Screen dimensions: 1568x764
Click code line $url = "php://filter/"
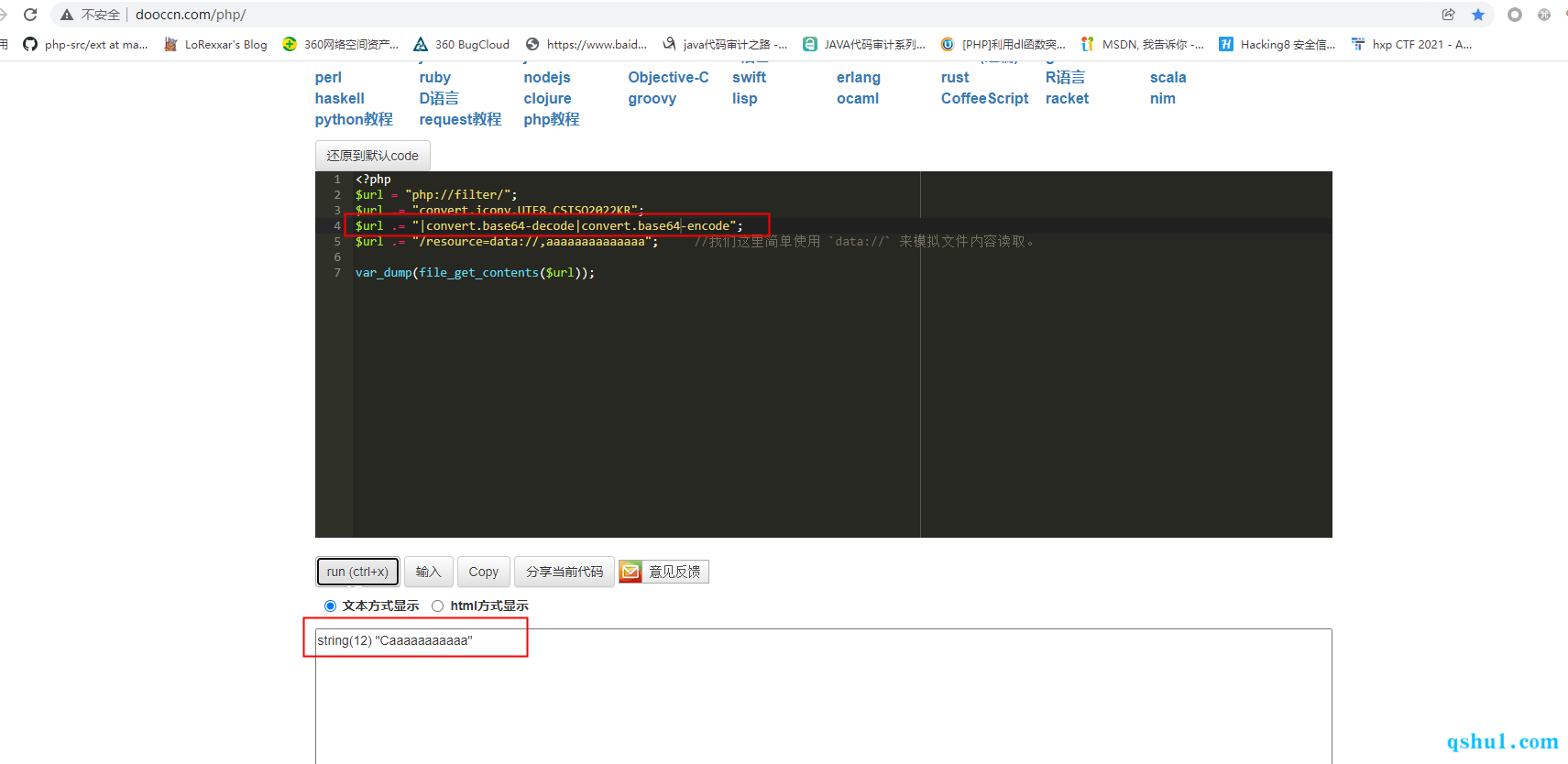pyautogui.click(x=436, y=195)
